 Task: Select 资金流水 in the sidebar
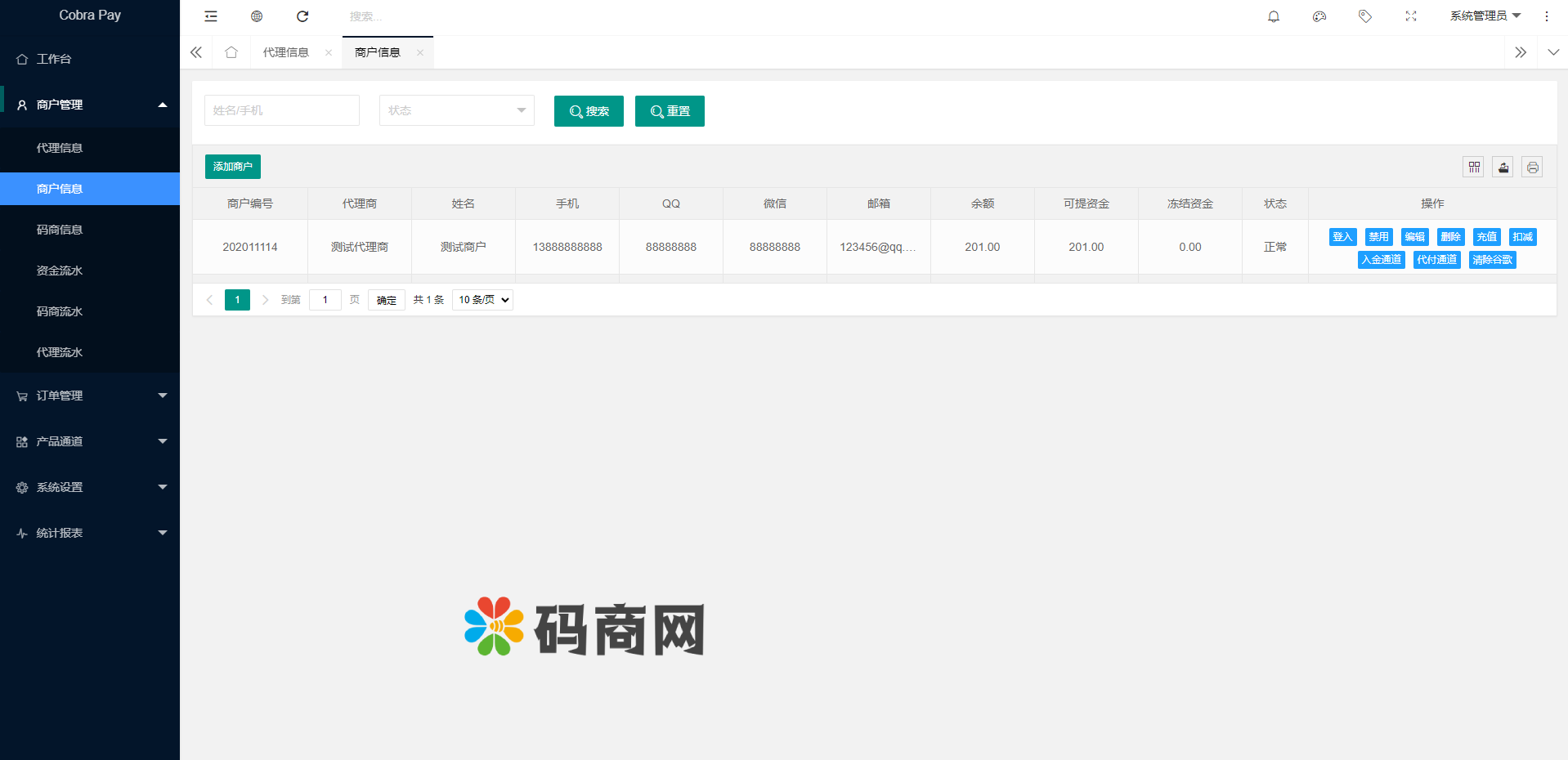(x=60, y=270)
